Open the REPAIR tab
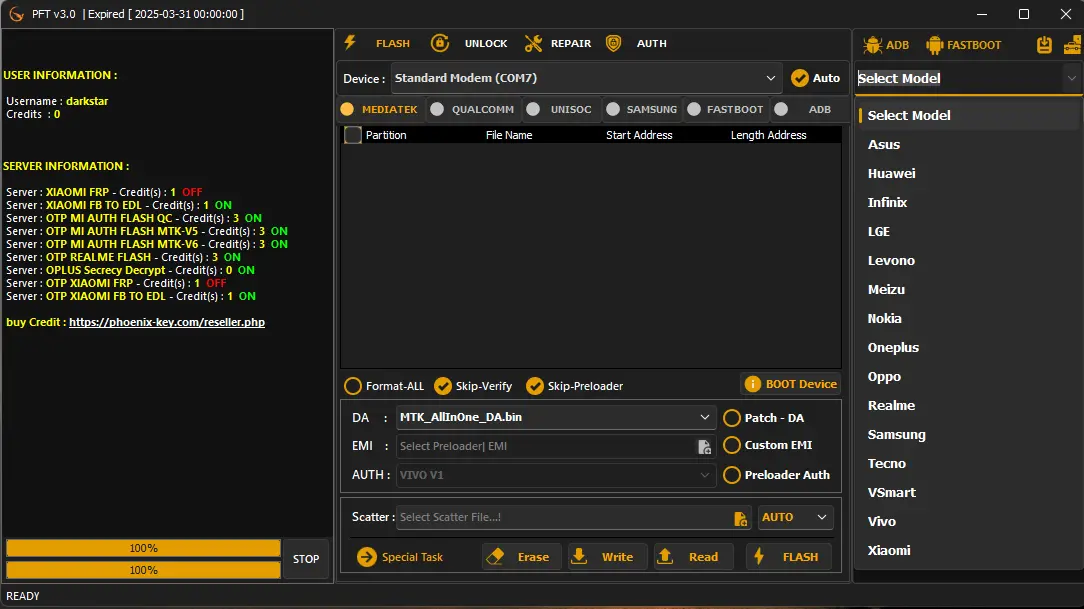 [x=571, y=43]
